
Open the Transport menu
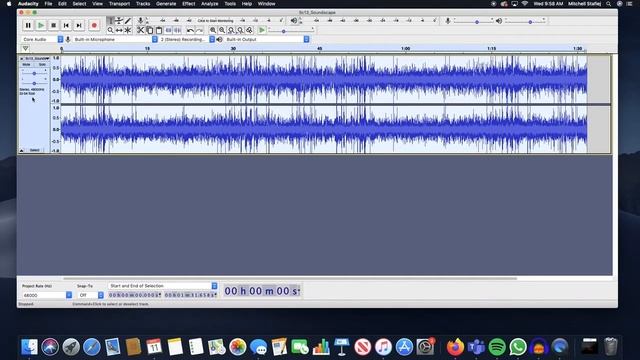tap(119, 4)
